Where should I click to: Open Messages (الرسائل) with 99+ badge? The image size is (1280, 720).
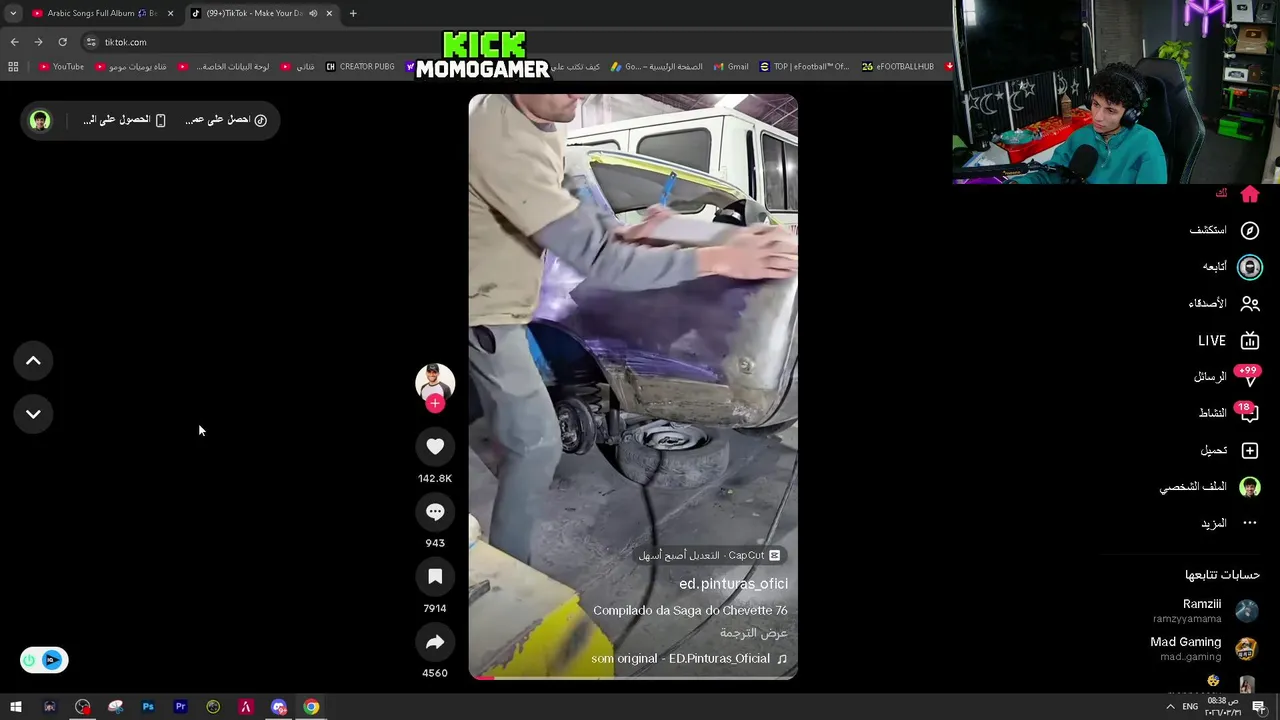click(1226, 377)
